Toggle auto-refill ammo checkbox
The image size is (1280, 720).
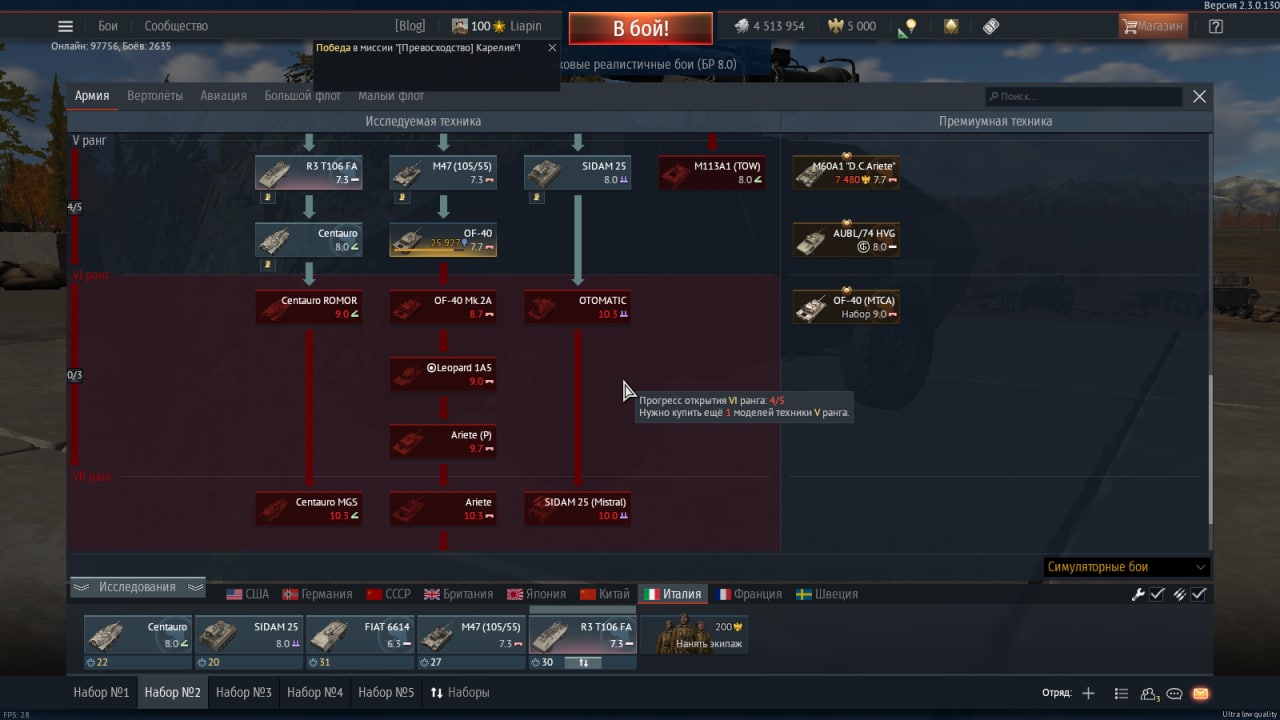(x=1199, y=594)
